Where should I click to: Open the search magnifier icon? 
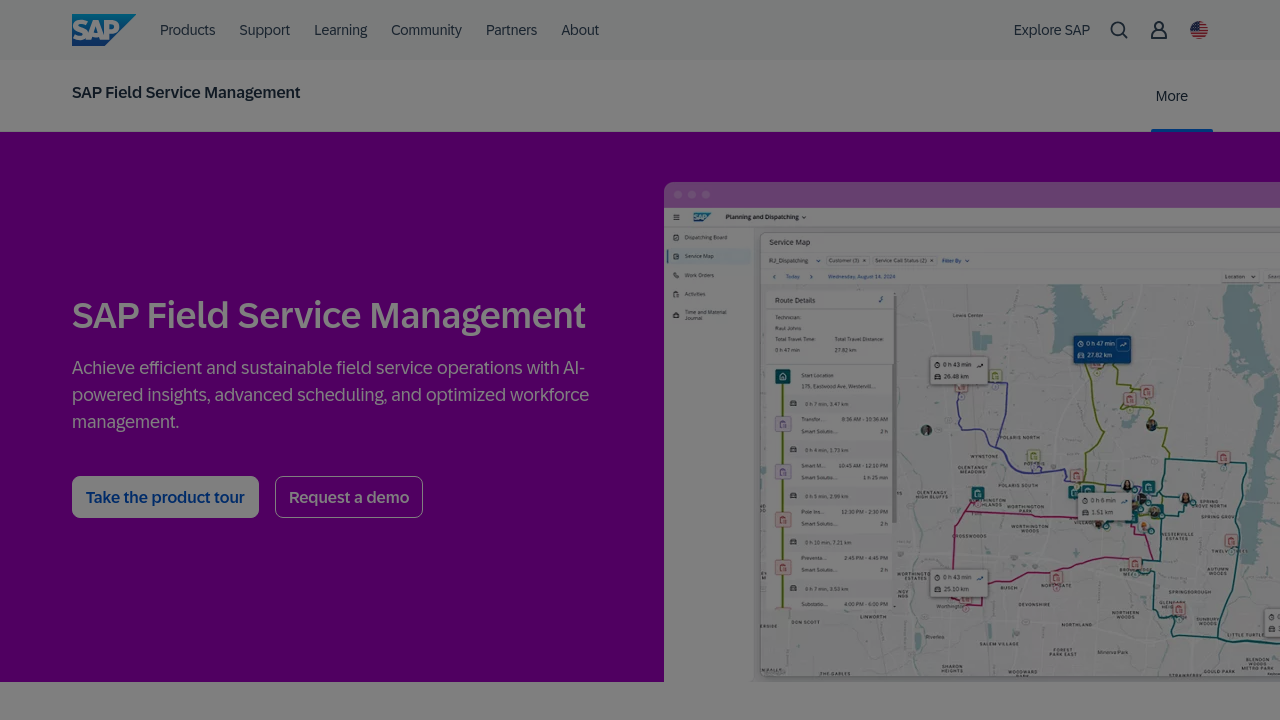pos(1119,30)
